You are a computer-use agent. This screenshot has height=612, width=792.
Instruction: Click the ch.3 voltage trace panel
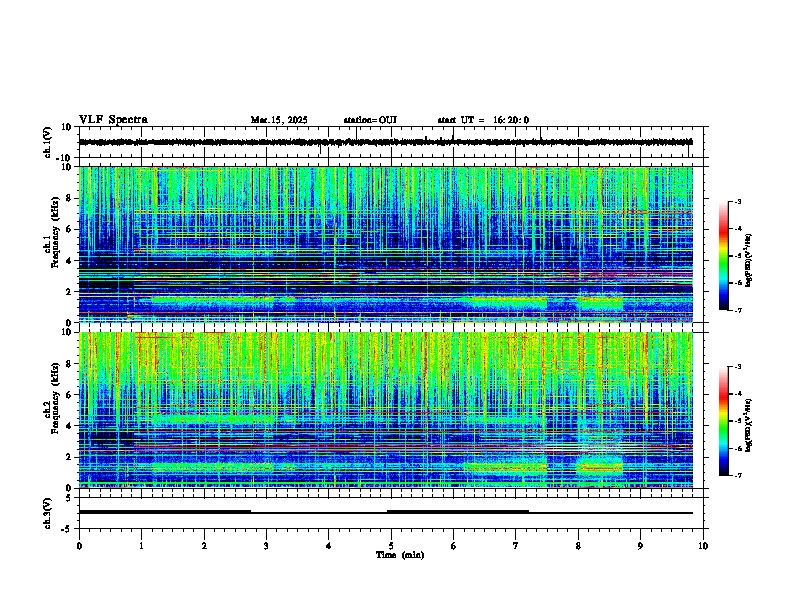pyautogui.click(x=391, y=513)
